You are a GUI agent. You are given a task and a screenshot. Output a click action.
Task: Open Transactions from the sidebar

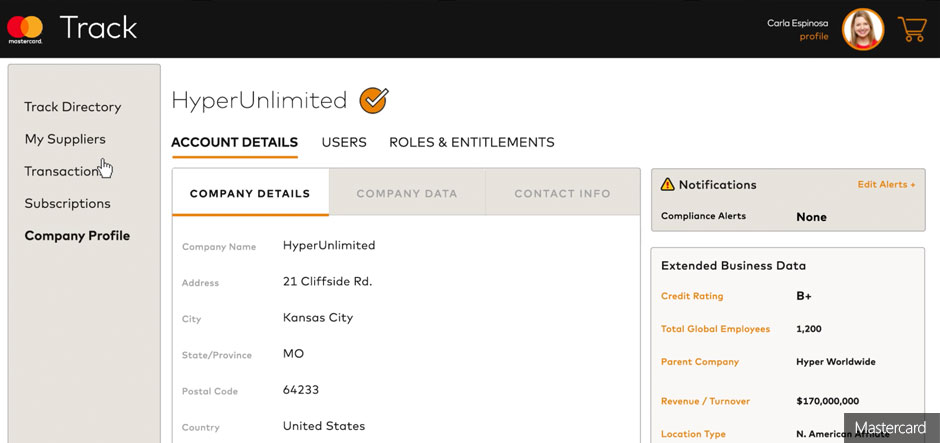(x=62, y=171)
